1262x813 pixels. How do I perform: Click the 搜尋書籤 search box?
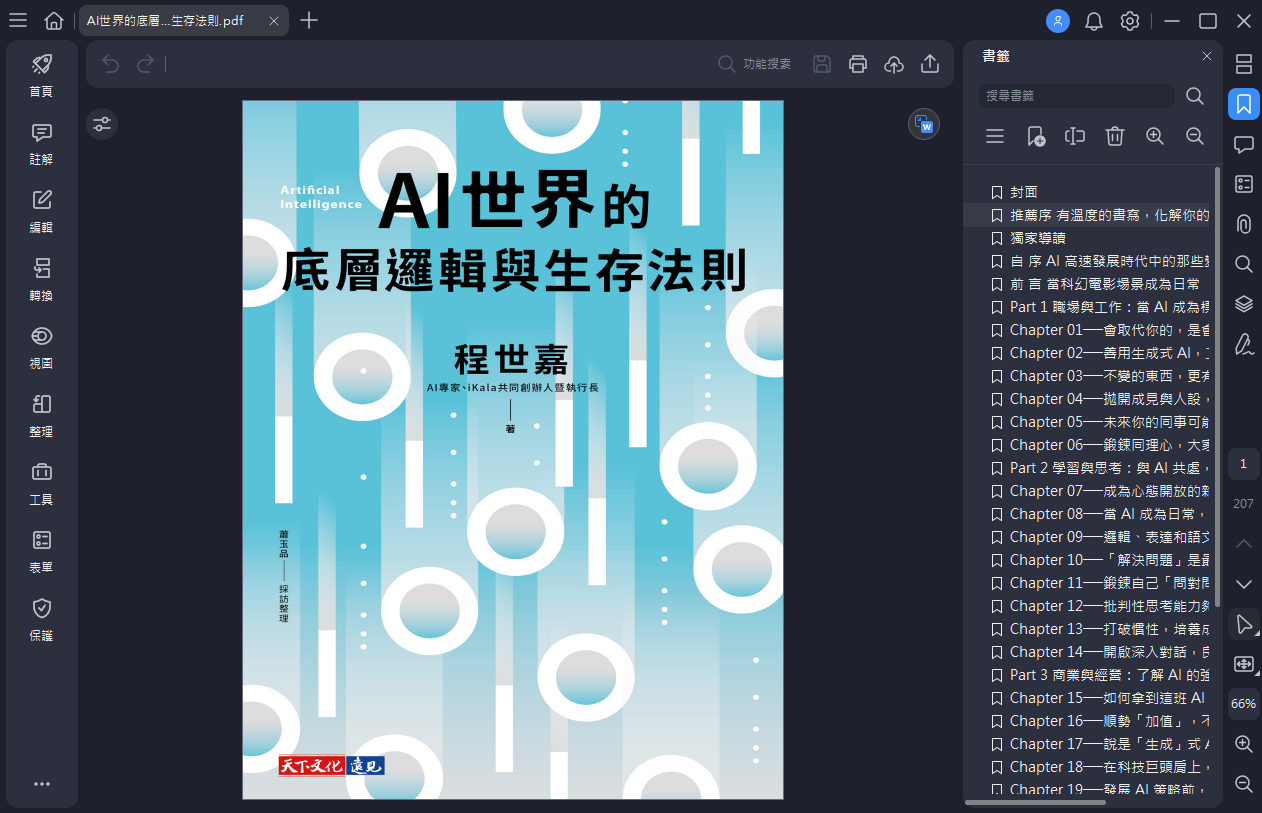pyautogui.click(x=1077, y=96)
